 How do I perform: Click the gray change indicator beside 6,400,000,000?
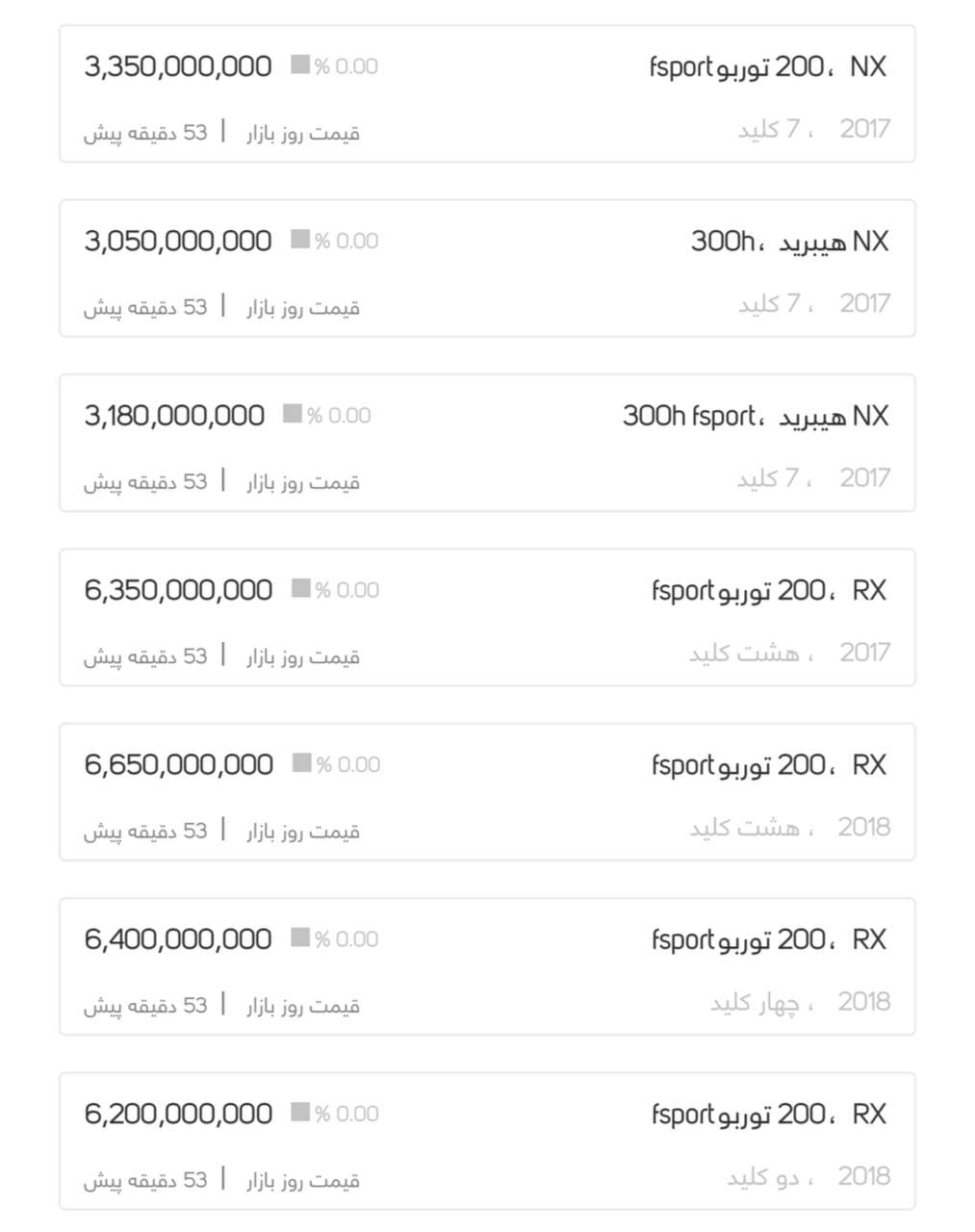300,937
